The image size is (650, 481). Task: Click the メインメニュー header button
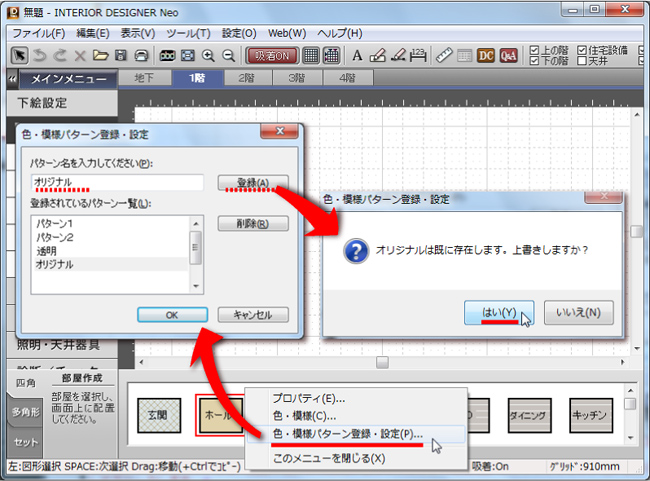pyautogui.click(x=68, y=79)
